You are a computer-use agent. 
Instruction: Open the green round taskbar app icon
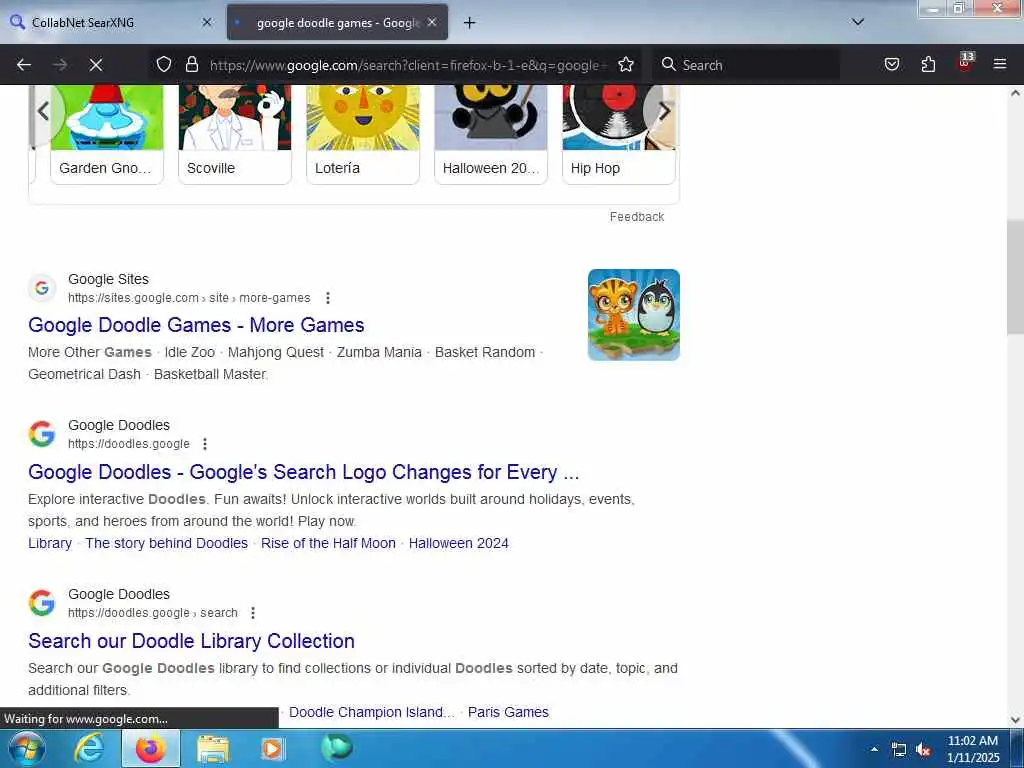coord(337,748)
